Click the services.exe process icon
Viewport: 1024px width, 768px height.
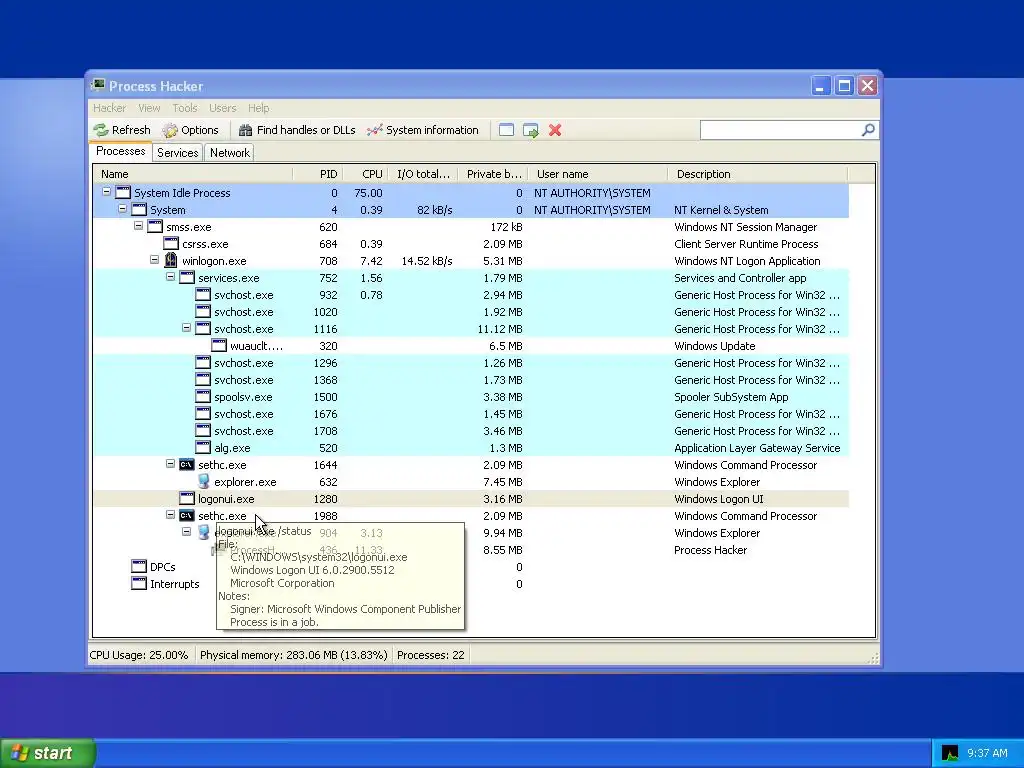click(x=187, y=278)
